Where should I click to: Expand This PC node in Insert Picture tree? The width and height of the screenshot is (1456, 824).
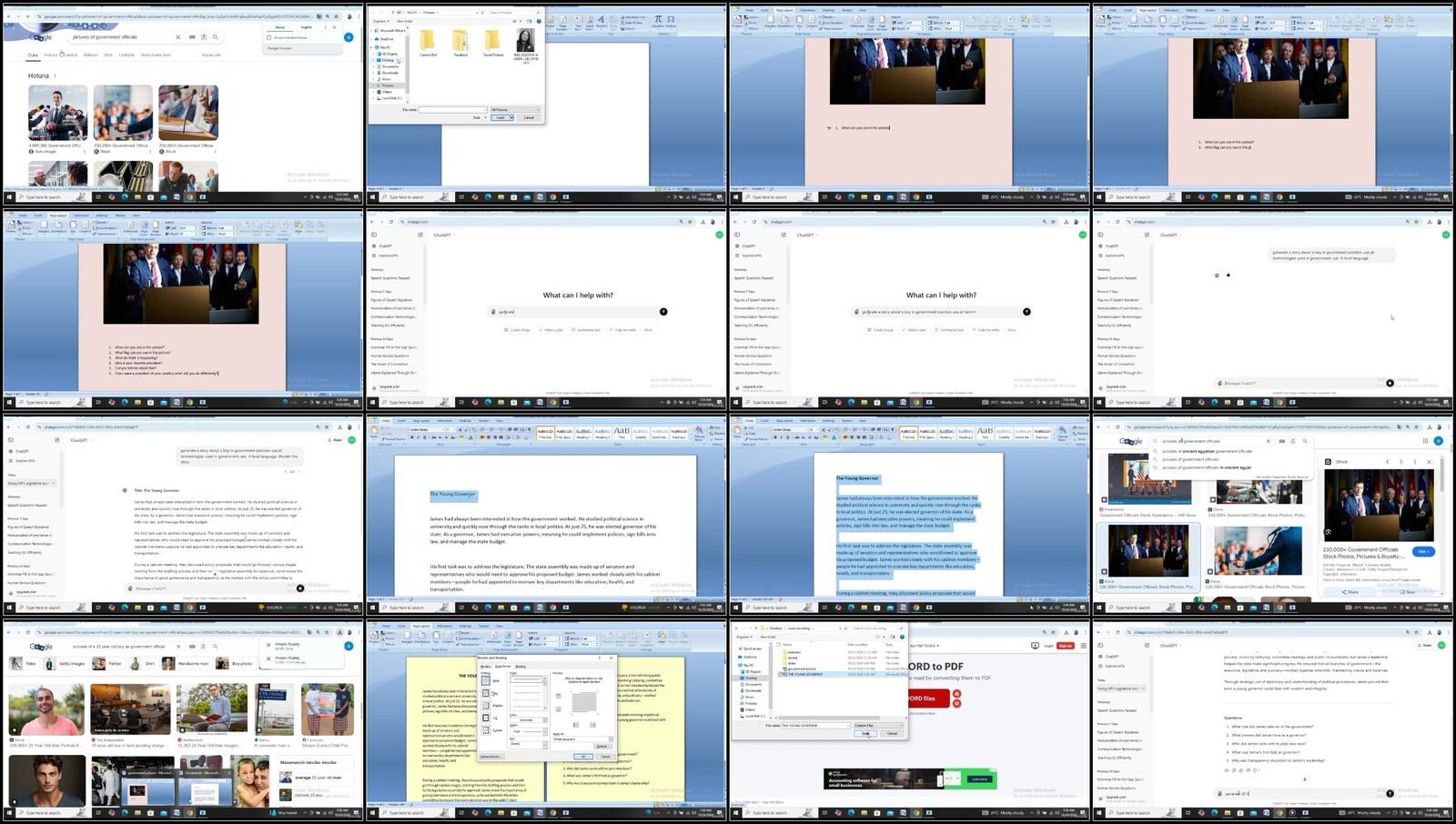click(371, 47)
